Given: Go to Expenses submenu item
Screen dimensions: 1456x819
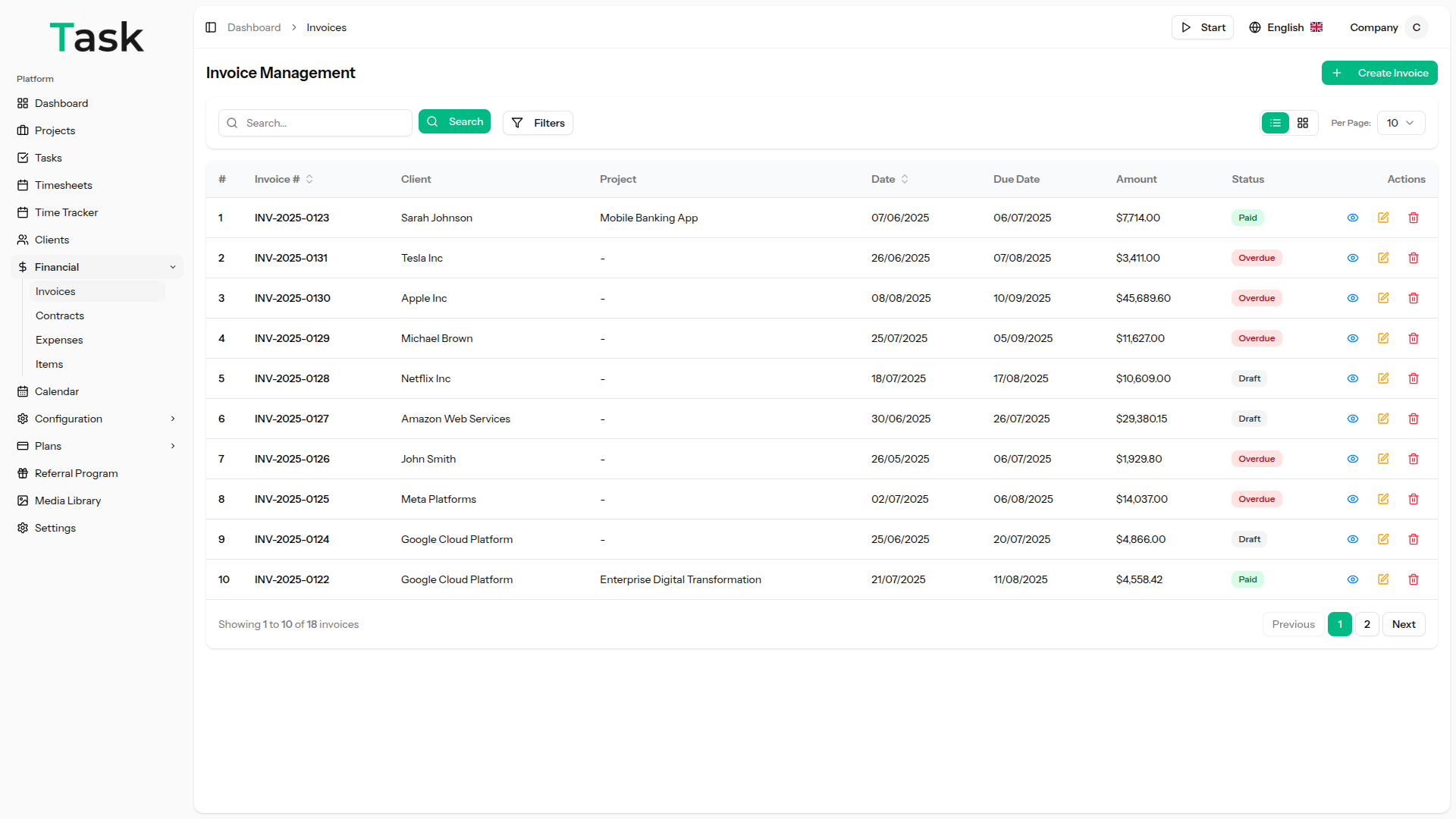Looking at the screenshot, I should [x=59, y=340].
